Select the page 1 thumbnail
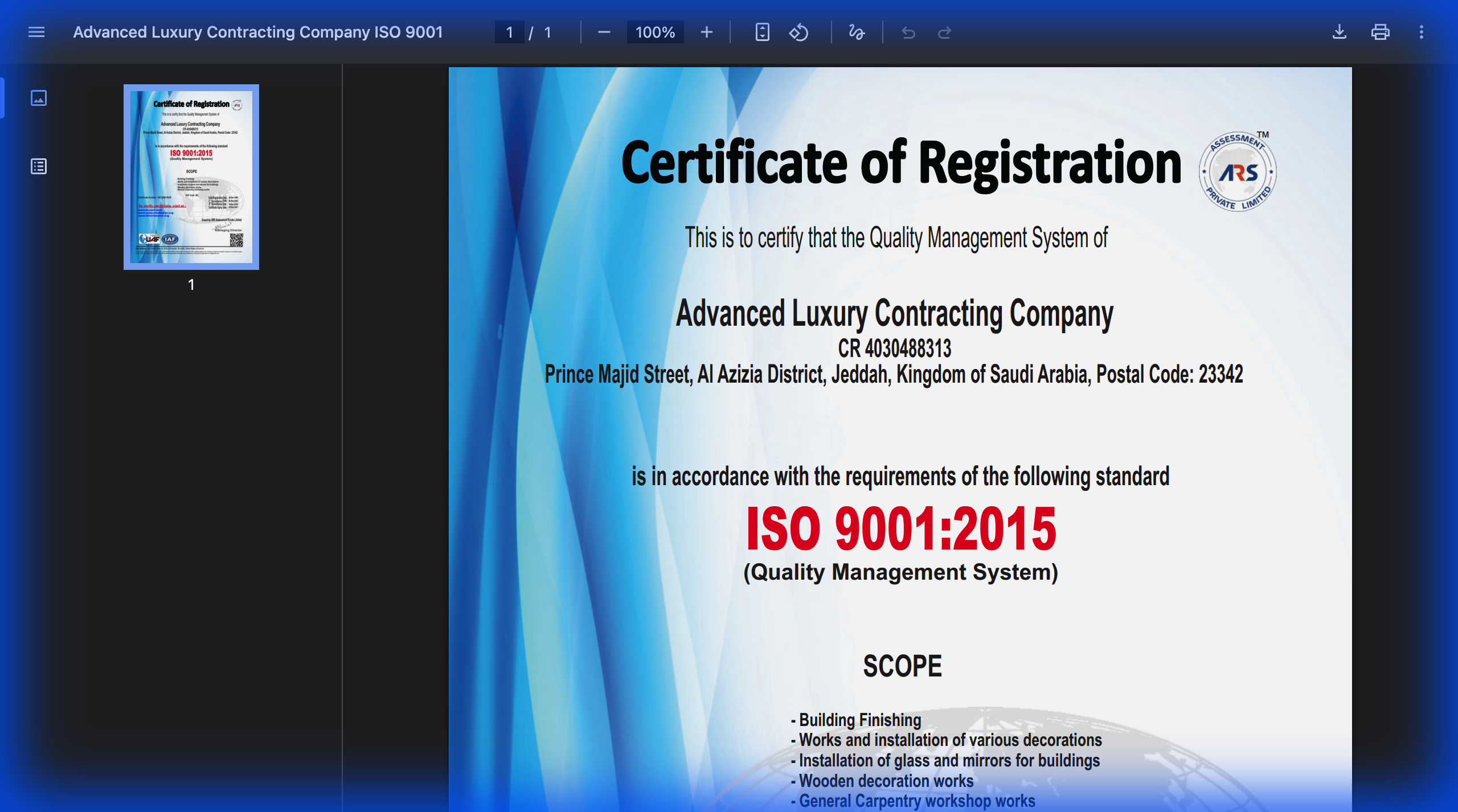 pyautogui.click(x=191, y=177)
